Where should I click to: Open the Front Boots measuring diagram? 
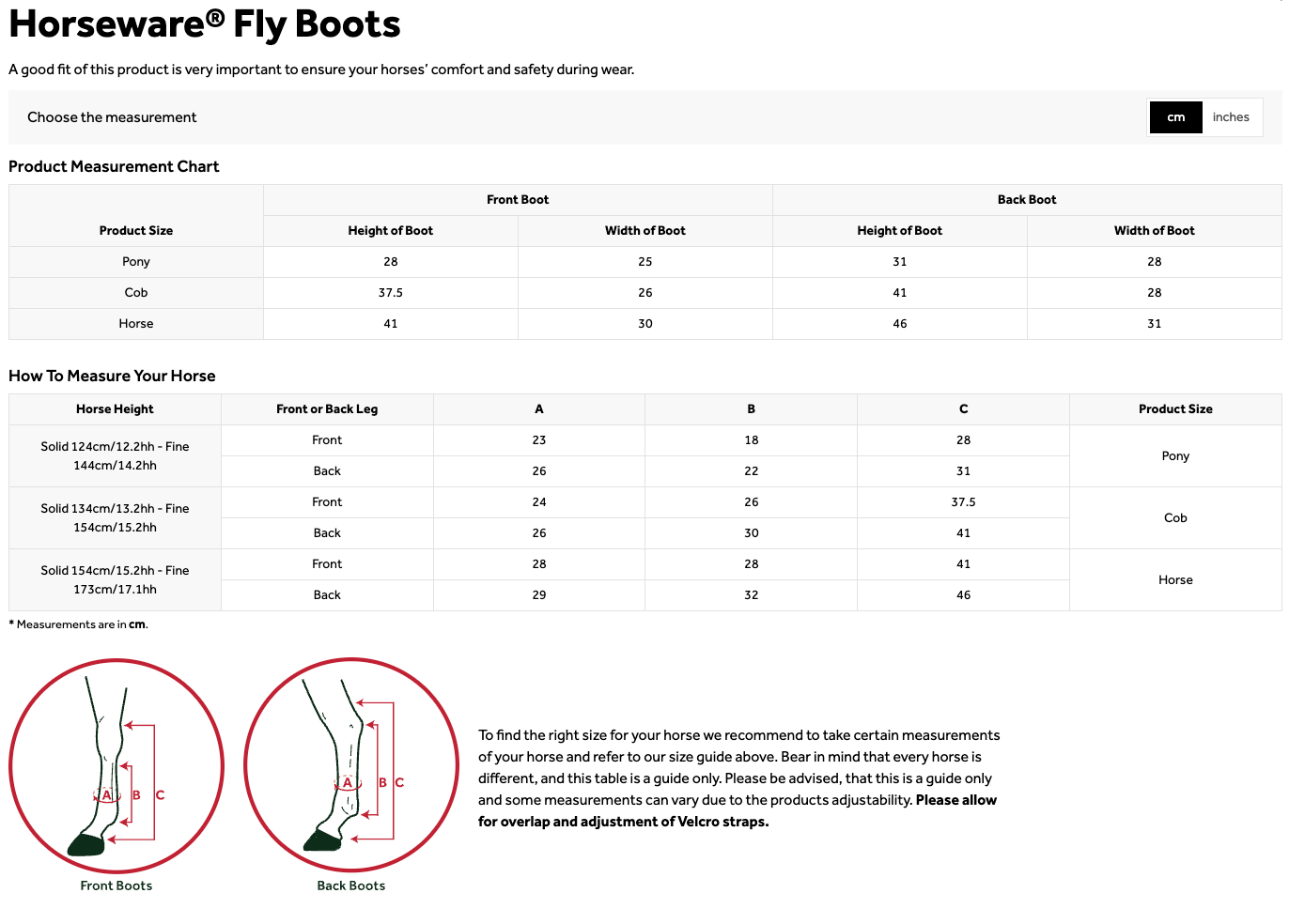coord(116,766)
